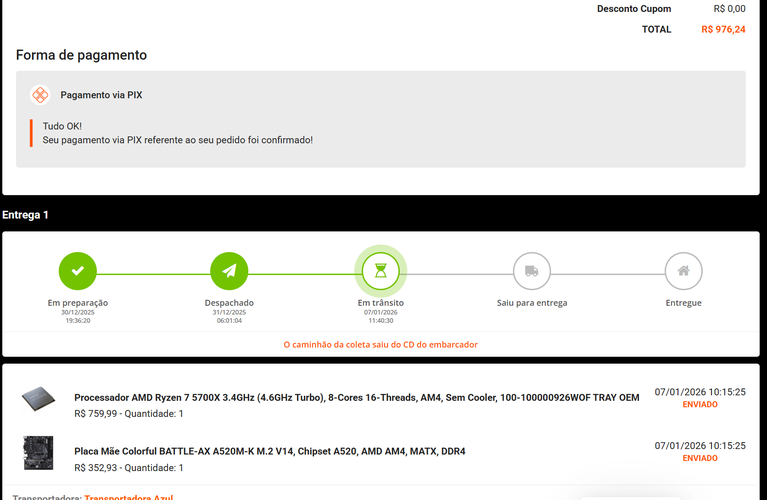This screenshot has width=767, height=500.
Task: Click the coupon discount value 'R$ 0,00'
Action: coord(729,9)
